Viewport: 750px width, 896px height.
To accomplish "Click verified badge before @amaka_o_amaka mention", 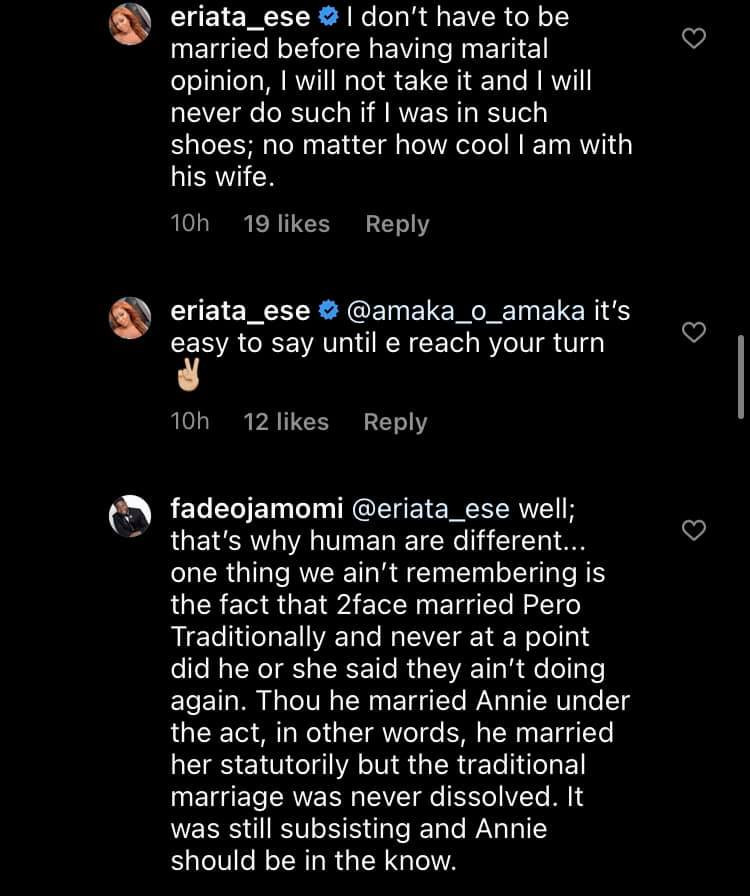I will click(329, 311).
